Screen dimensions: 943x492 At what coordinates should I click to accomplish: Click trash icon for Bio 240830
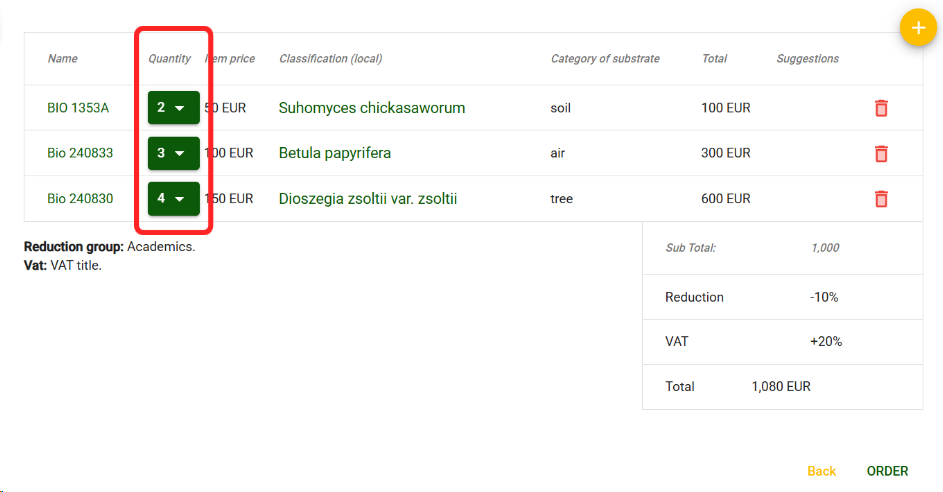[881, 199]
